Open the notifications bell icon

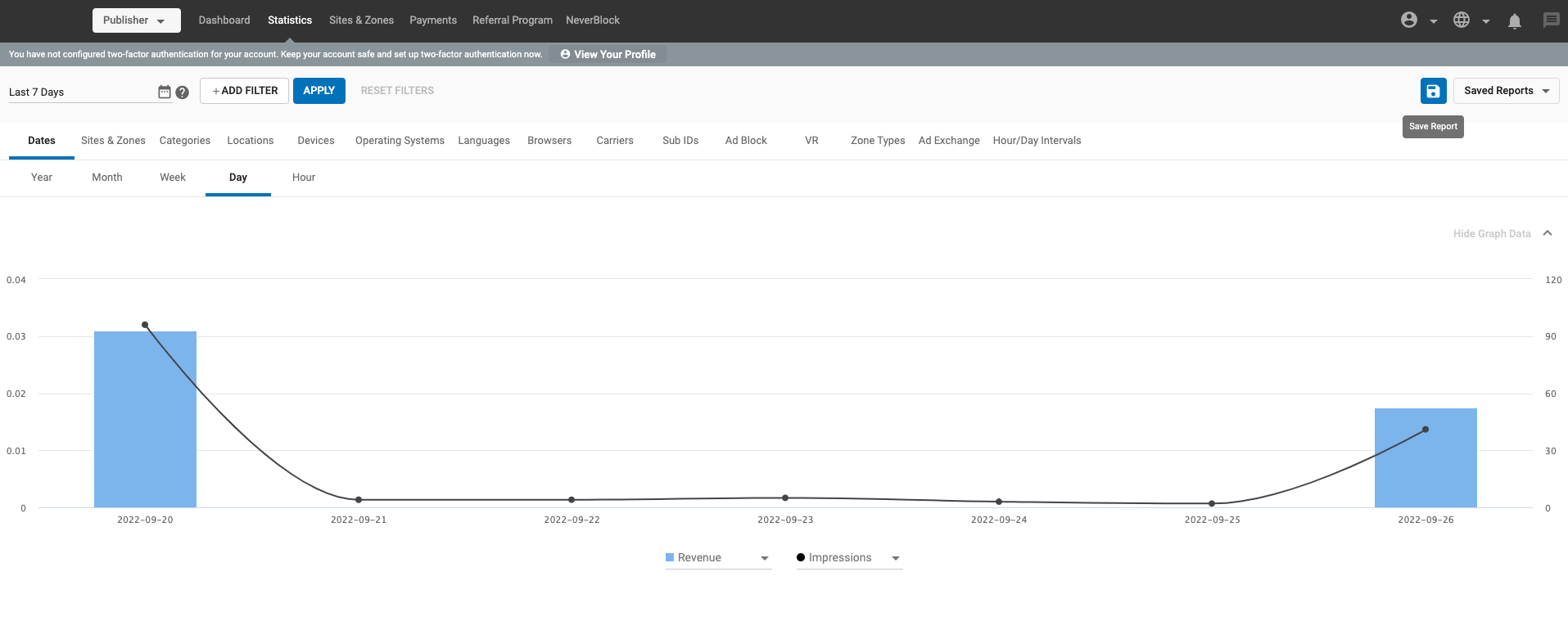point(1515,21)
